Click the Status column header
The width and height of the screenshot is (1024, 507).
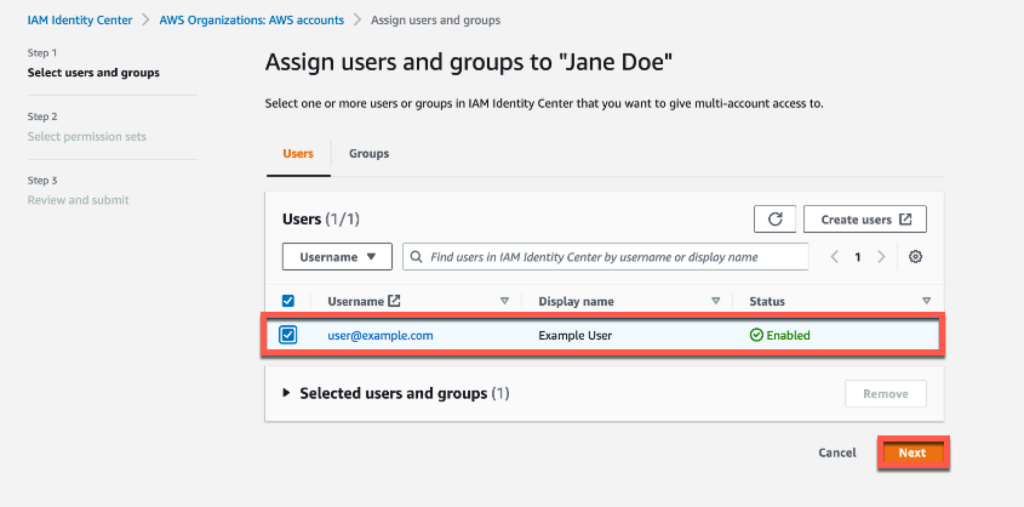(x=767, y=301)
